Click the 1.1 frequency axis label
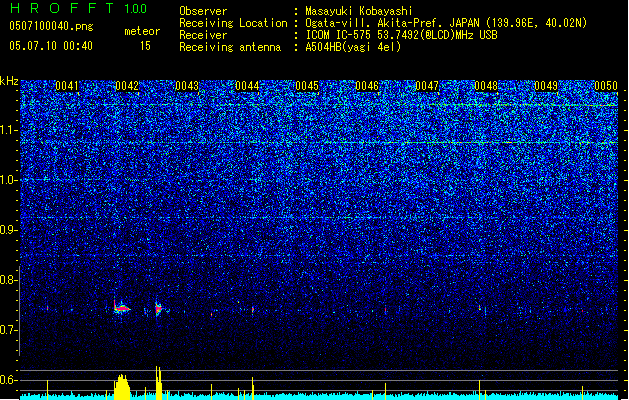This screenshot has height=400, width=629. click(x=8, y=130)
